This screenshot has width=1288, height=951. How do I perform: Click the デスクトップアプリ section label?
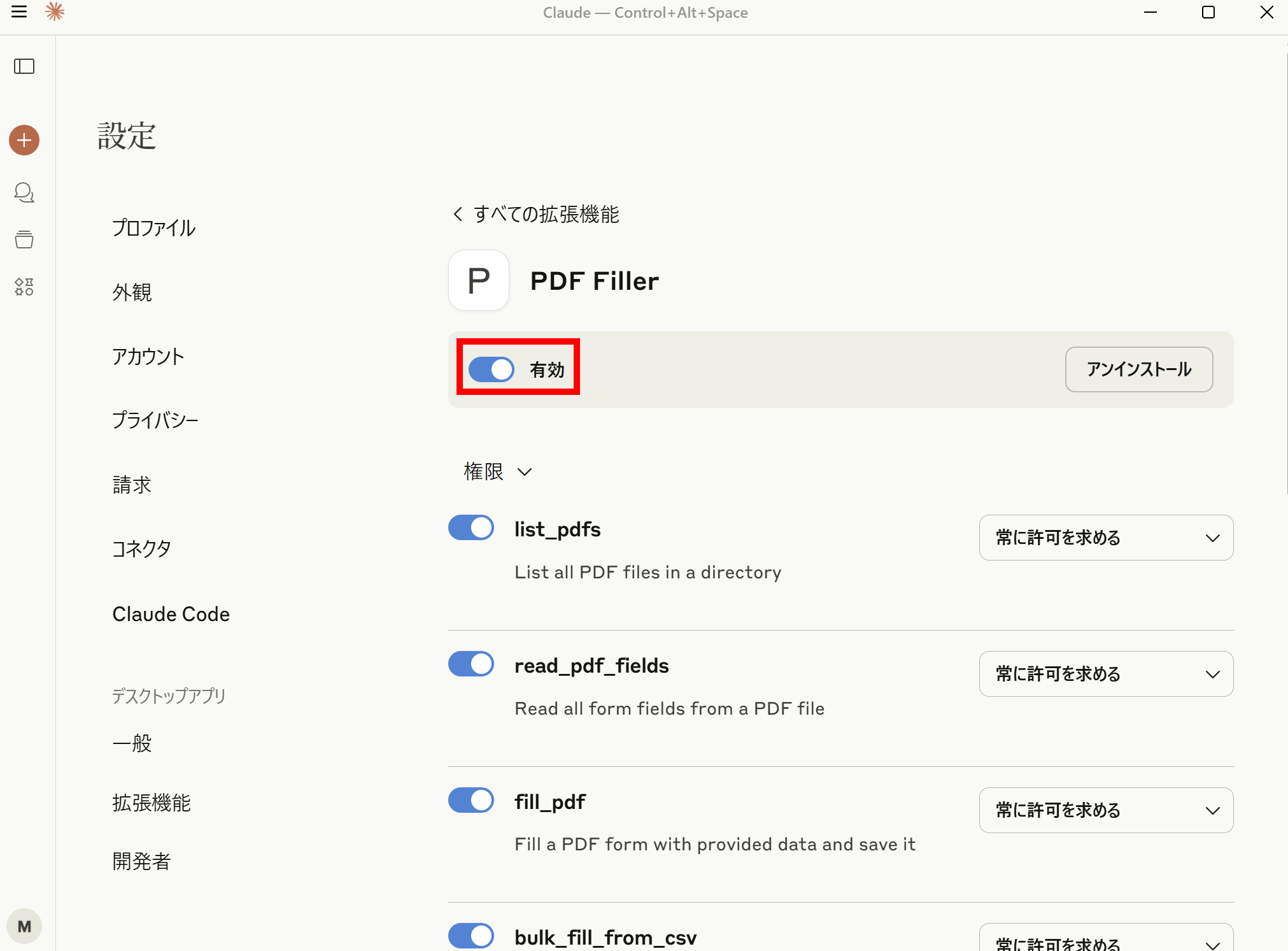169,696
